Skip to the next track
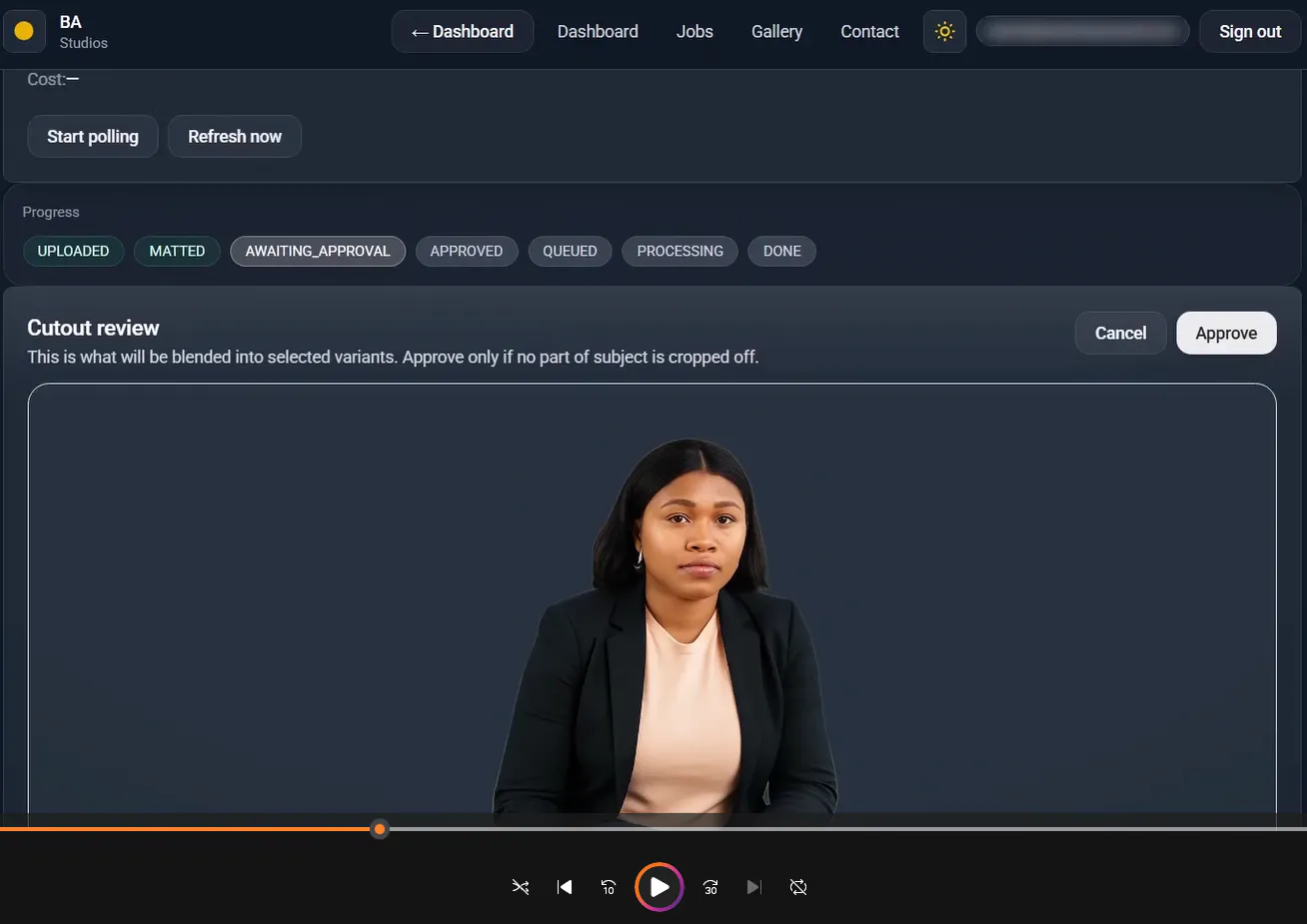This screenshot has height=924, width=1307. coord(754,887)
